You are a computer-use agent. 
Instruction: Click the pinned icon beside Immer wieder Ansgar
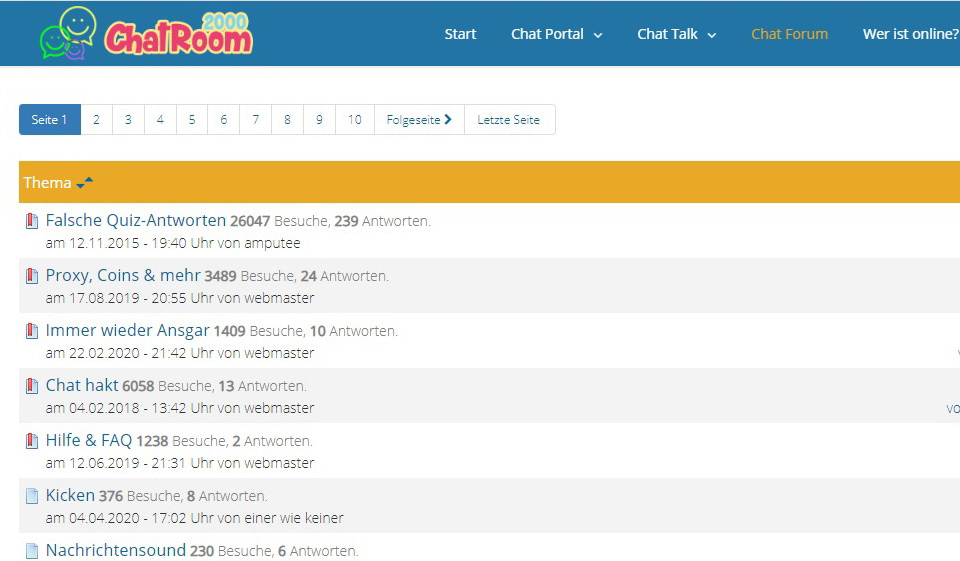(x=32, y=331)
